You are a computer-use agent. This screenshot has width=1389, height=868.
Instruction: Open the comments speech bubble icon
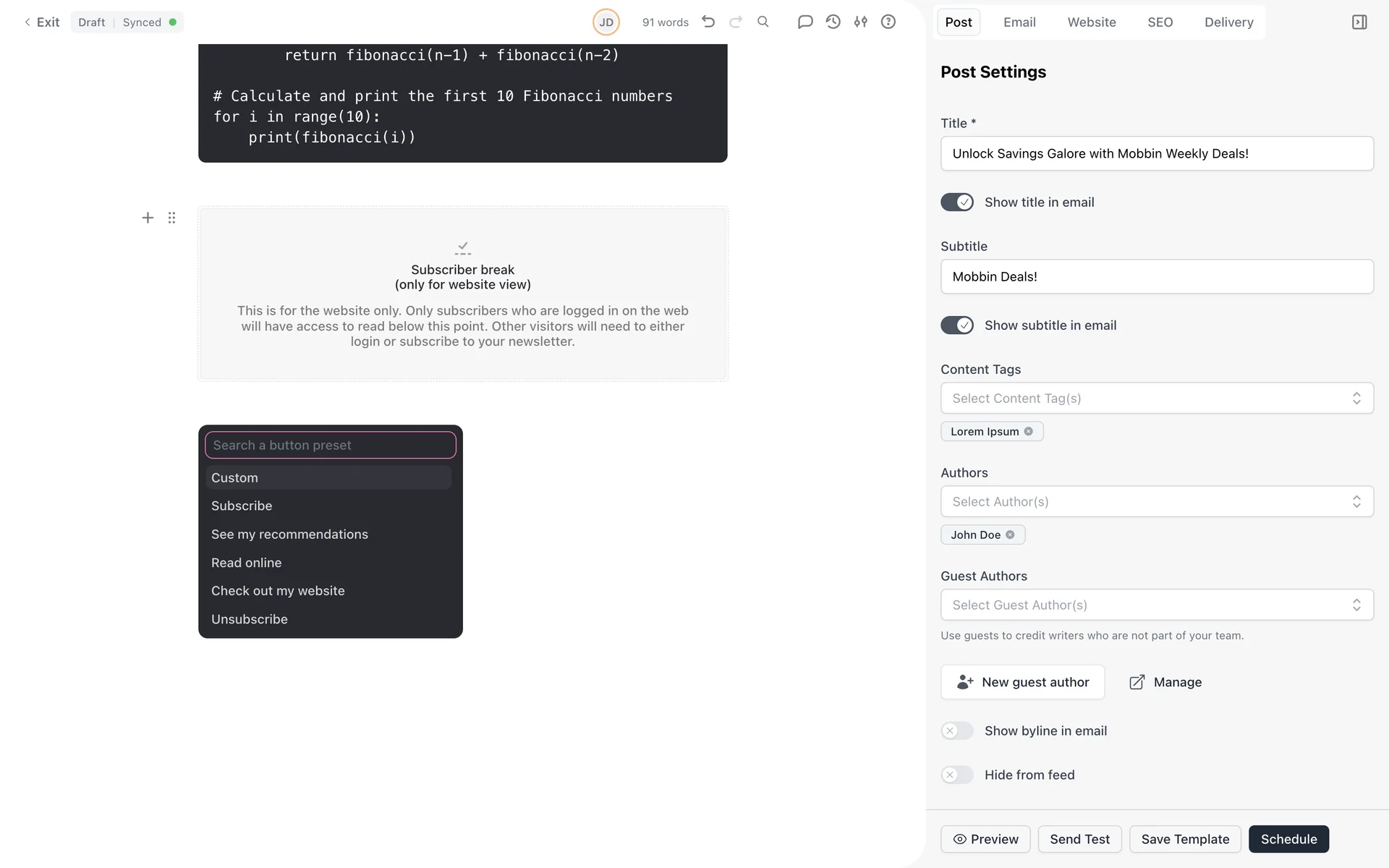pos(804,22)
